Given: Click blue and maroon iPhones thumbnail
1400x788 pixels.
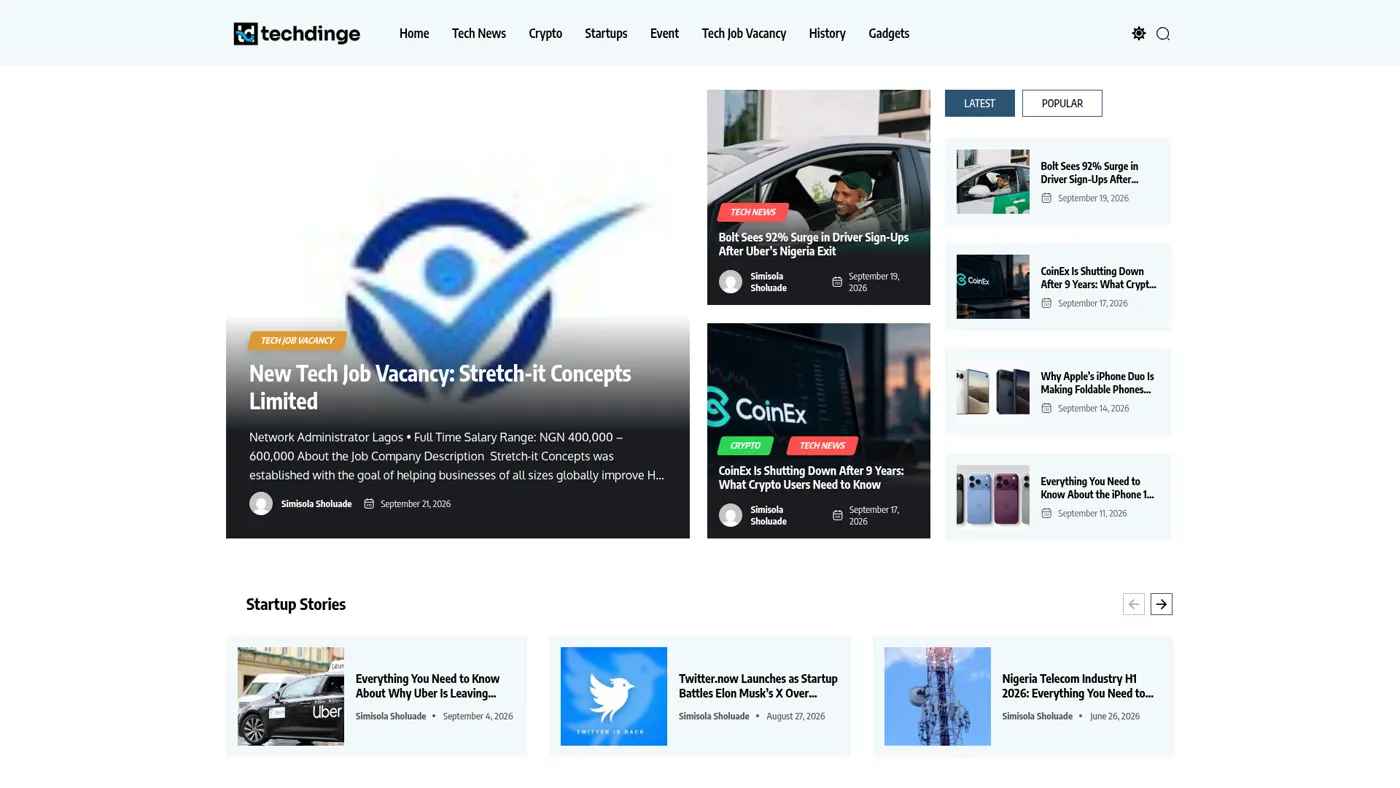Looking at the screenshot, I should click(993, 497).
